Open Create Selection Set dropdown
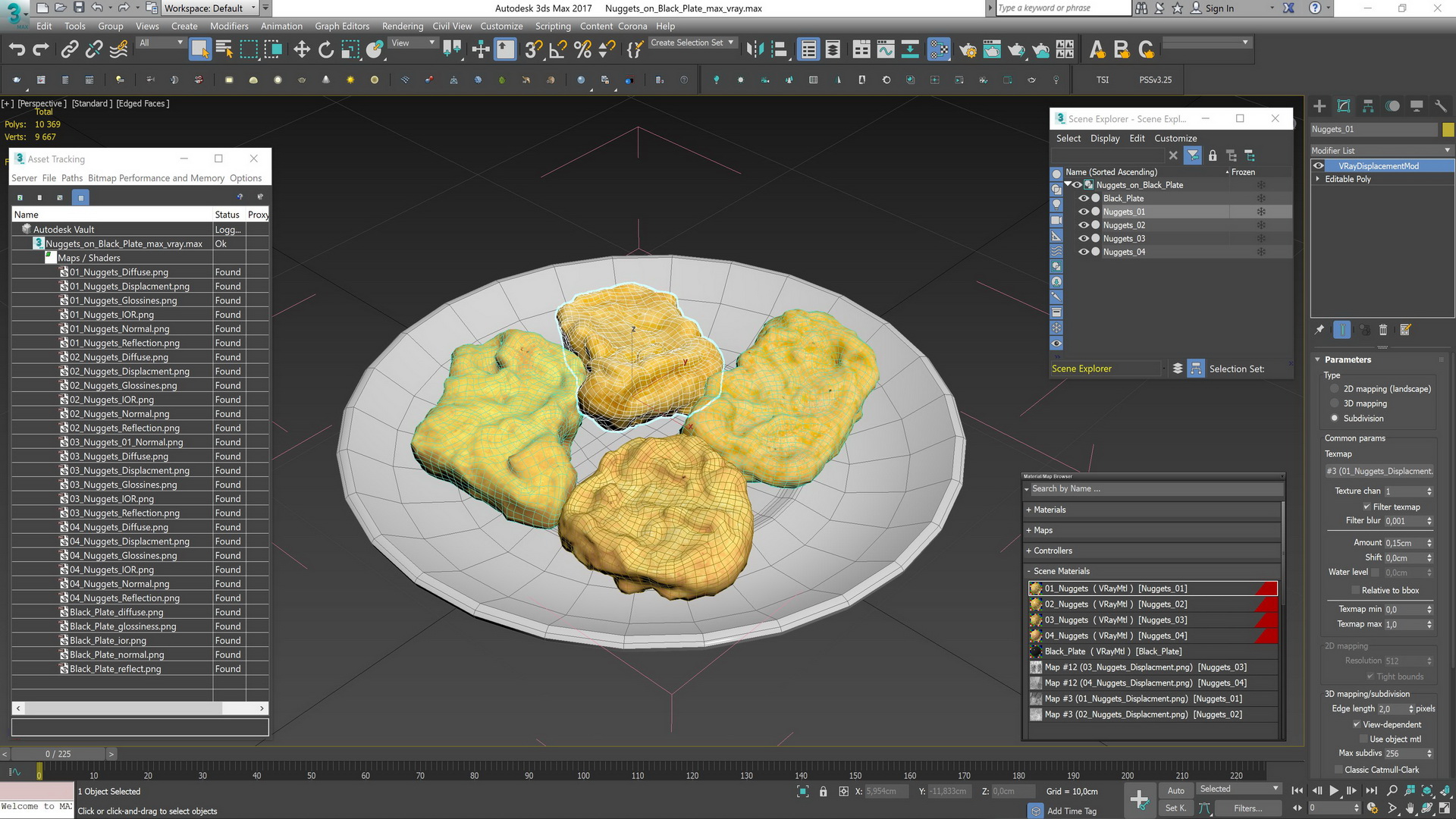The height and width of the screenshot is (819, 1456). [692, 42]
